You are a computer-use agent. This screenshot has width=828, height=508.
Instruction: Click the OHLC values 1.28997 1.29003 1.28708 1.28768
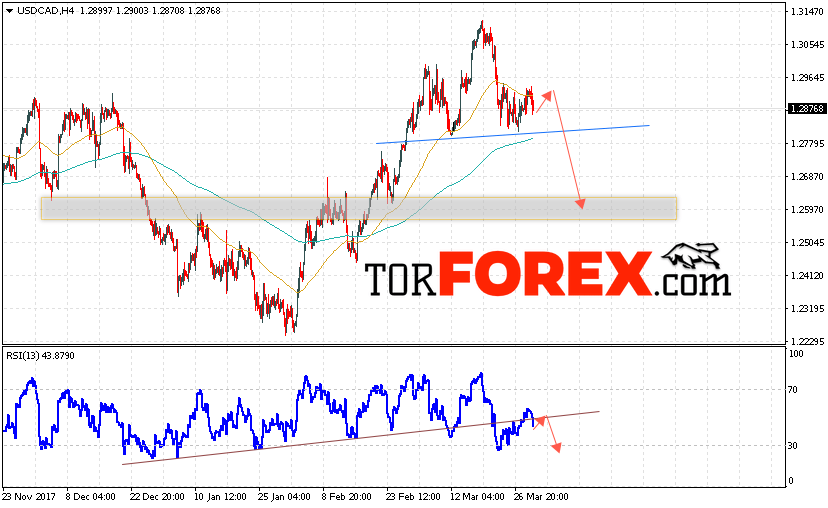[x=150, y=11]
